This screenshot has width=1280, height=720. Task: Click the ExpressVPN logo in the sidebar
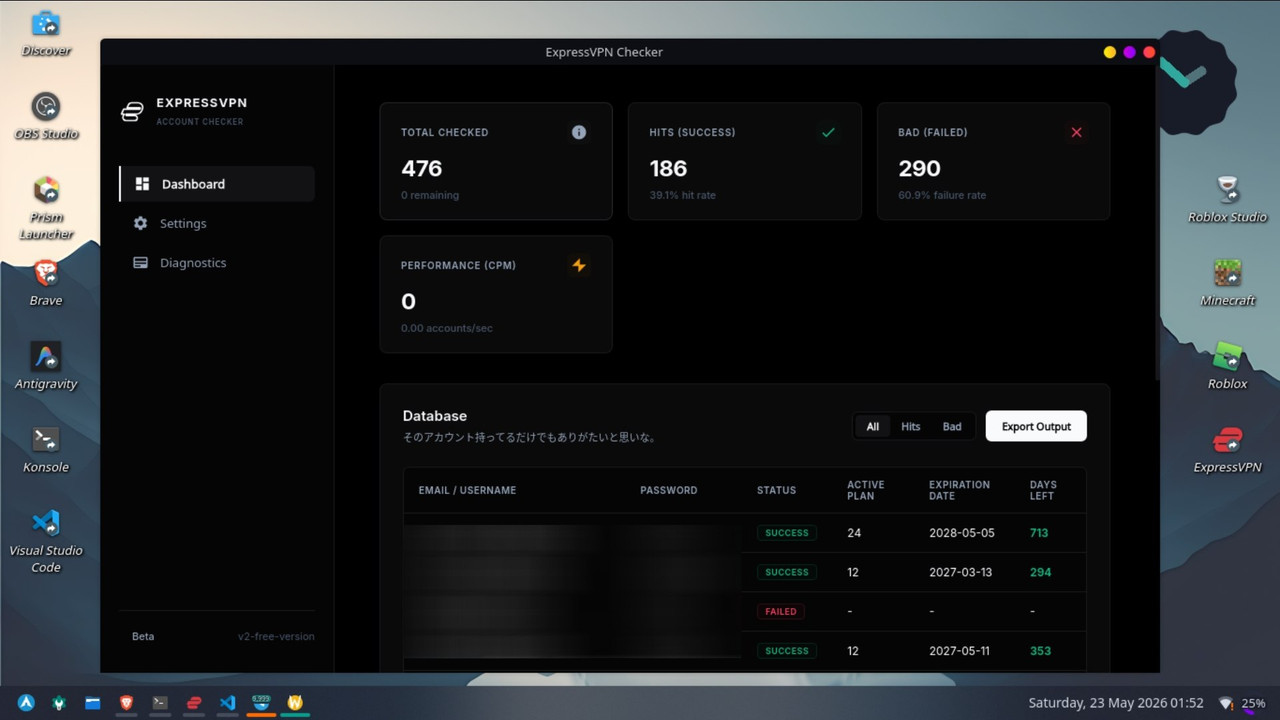pyautogui.click(x=132, y=111)
